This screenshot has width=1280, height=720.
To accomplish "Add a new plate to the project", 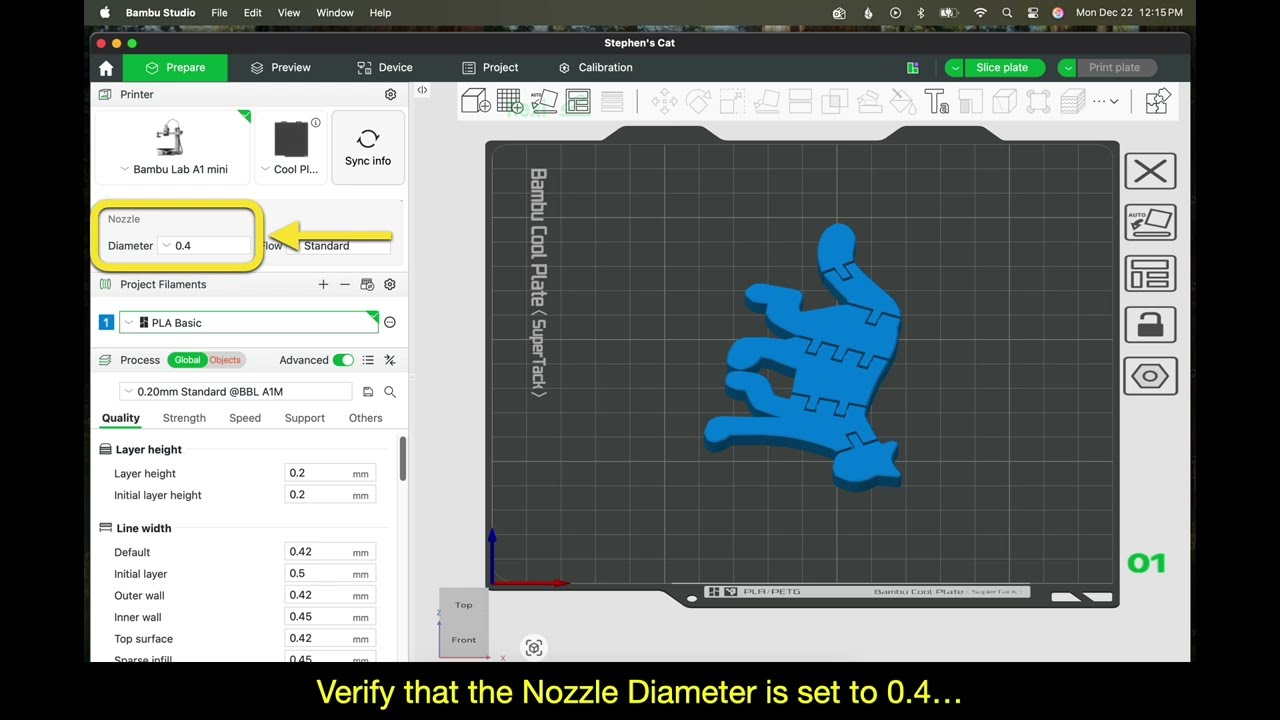I will [x=510, y=101].
